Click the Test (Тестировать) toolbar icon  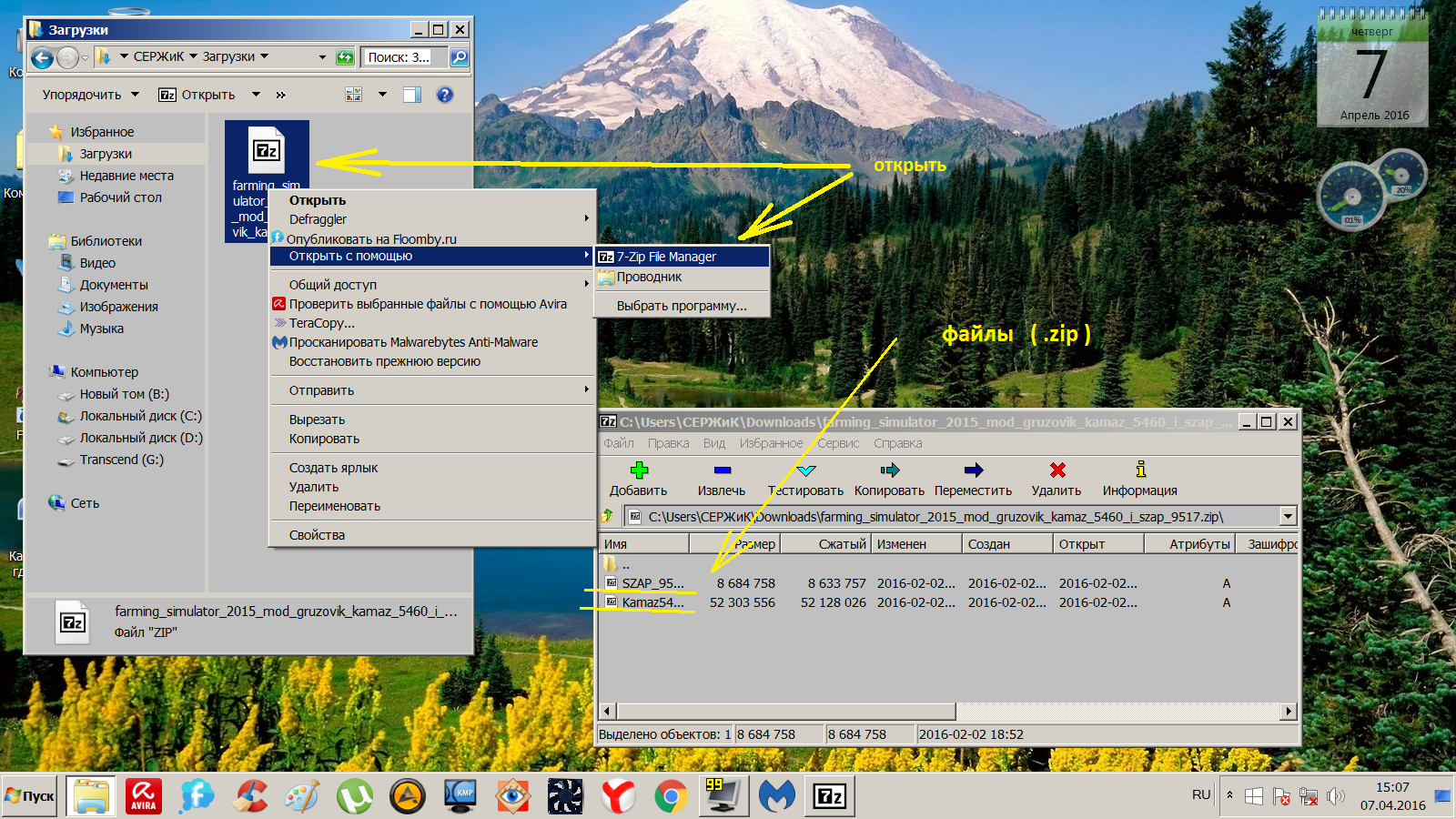[805, 470]
